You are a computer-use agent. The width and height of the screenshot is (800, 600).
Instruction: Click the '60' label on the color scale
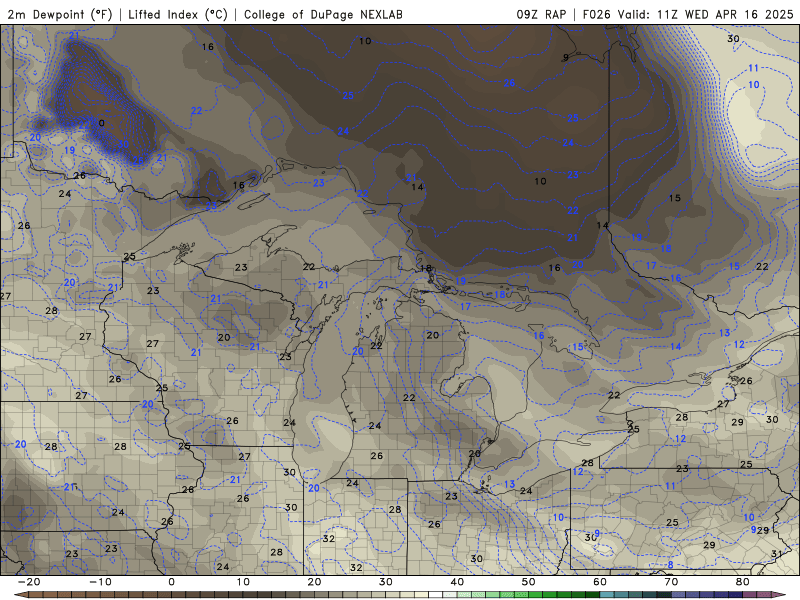(600, 582)
